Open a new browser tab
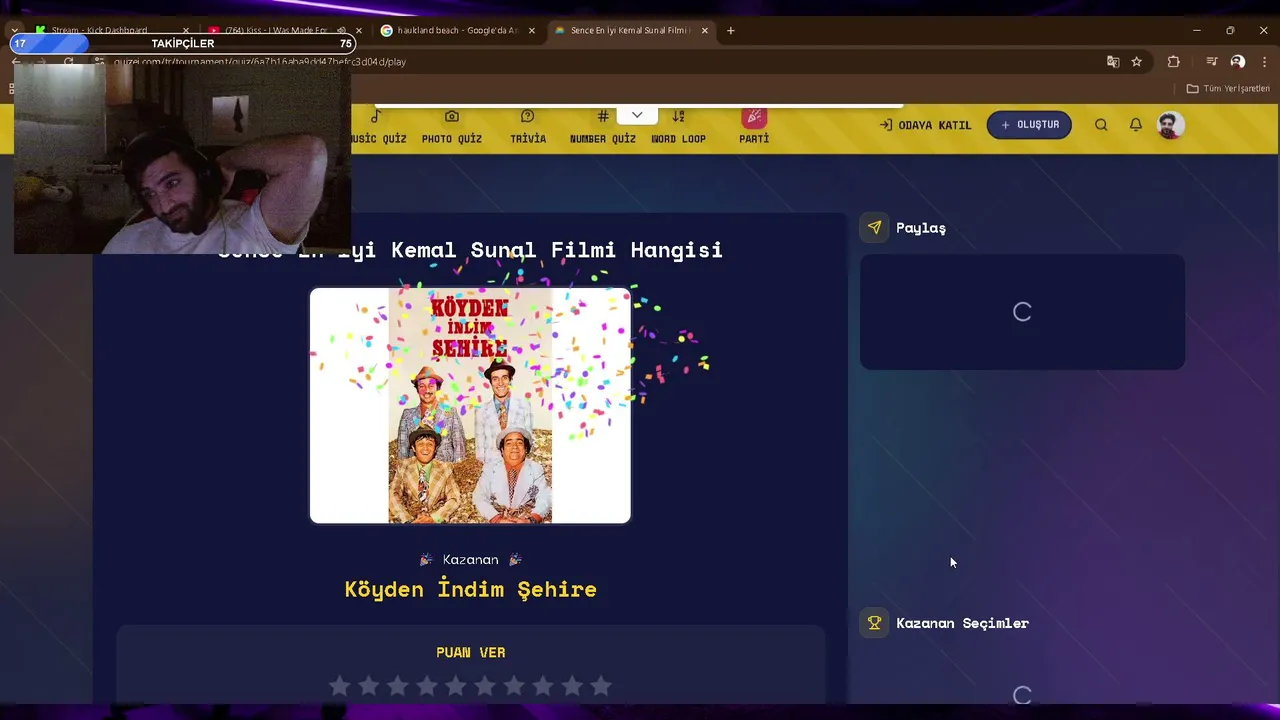This screenshot has height=720, width=1280. tap(731, 31)
